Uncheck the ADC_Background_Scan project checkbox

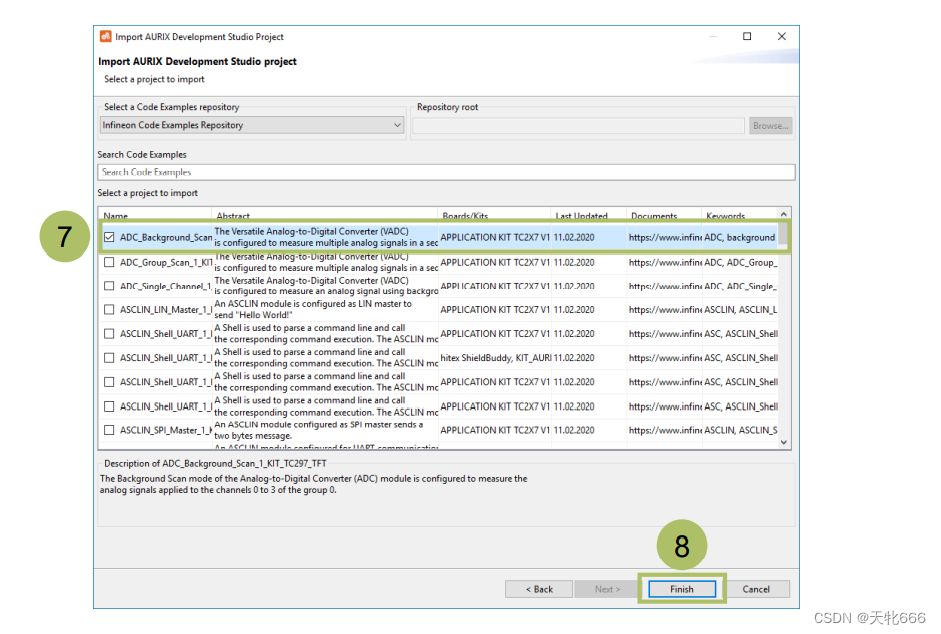109,237
